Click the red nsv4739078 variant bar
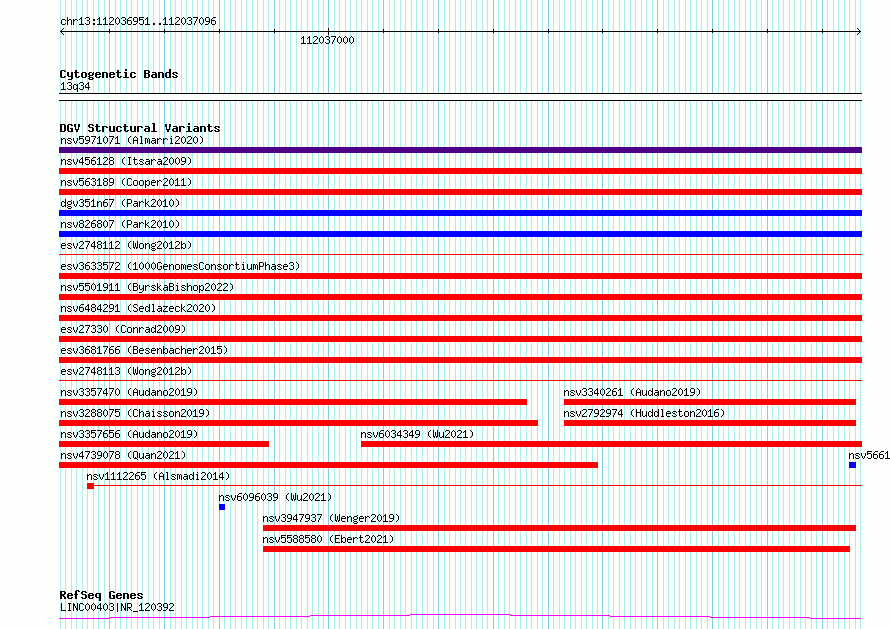The height and width of the screenshot is (629, 890). coord(329,465)
